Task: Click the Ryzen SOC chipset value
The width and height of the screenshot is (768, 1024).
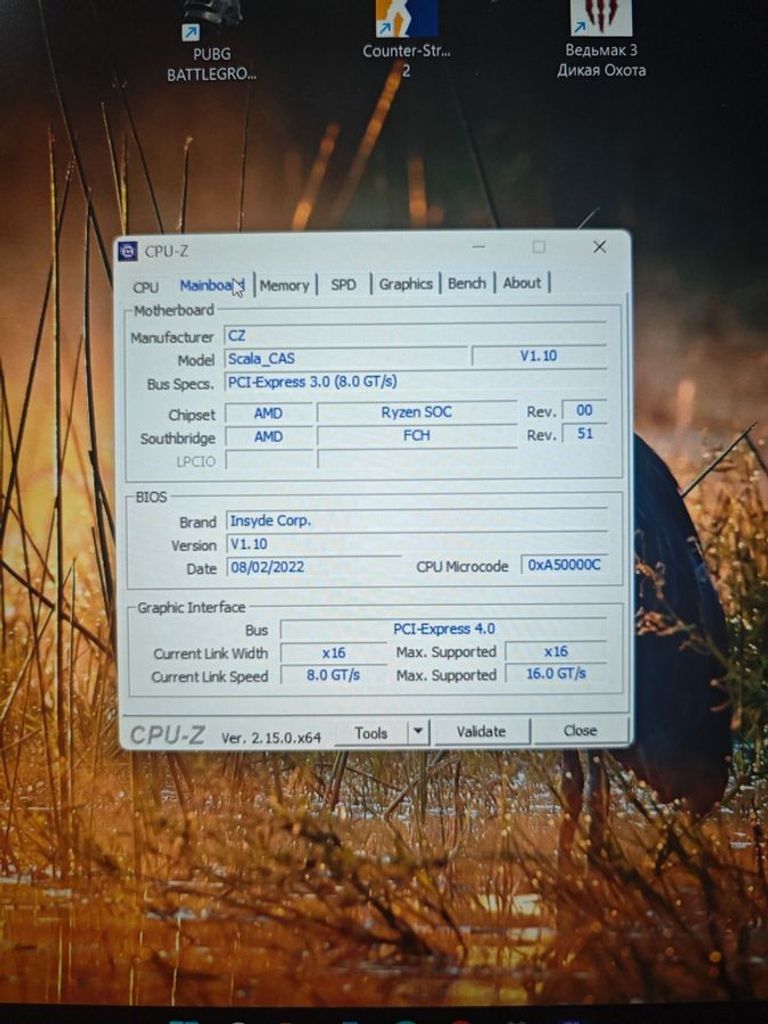Action: (417, 412)
